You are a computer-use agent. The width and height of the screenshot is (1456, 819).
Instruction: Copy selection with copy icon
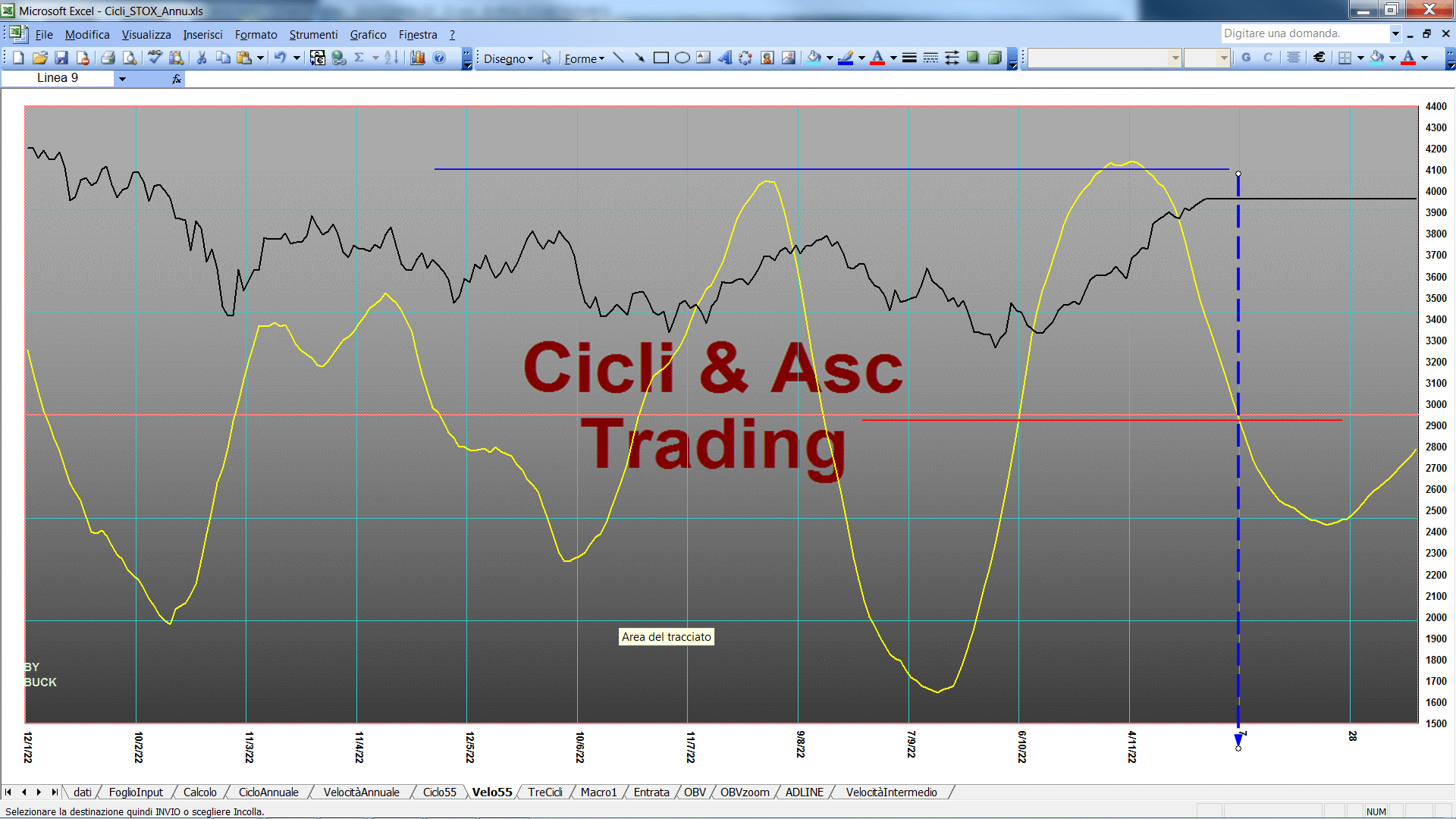tap(223, 58)
